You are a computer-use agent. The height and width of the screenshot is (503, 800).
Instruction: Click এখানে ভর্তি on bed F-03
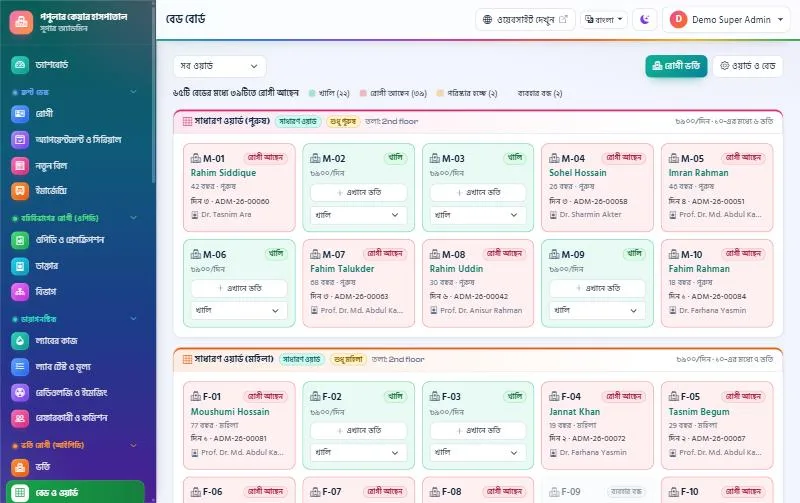tap(478, 431)
